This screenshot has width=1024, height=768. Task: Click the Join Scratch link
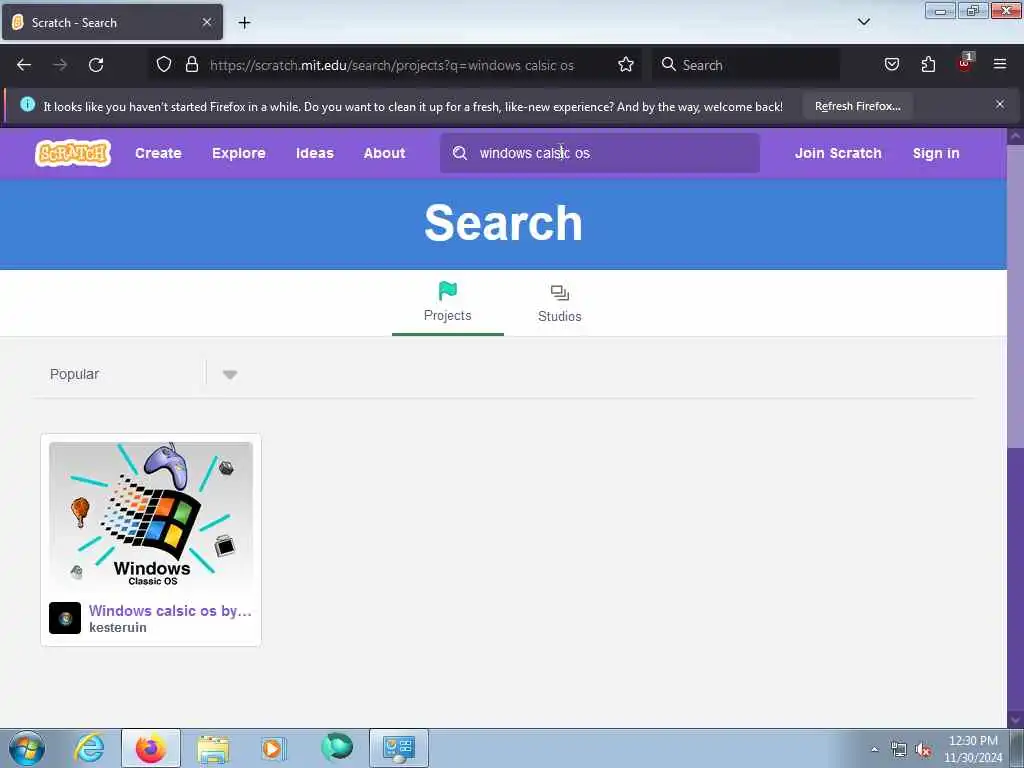point(838,153)
